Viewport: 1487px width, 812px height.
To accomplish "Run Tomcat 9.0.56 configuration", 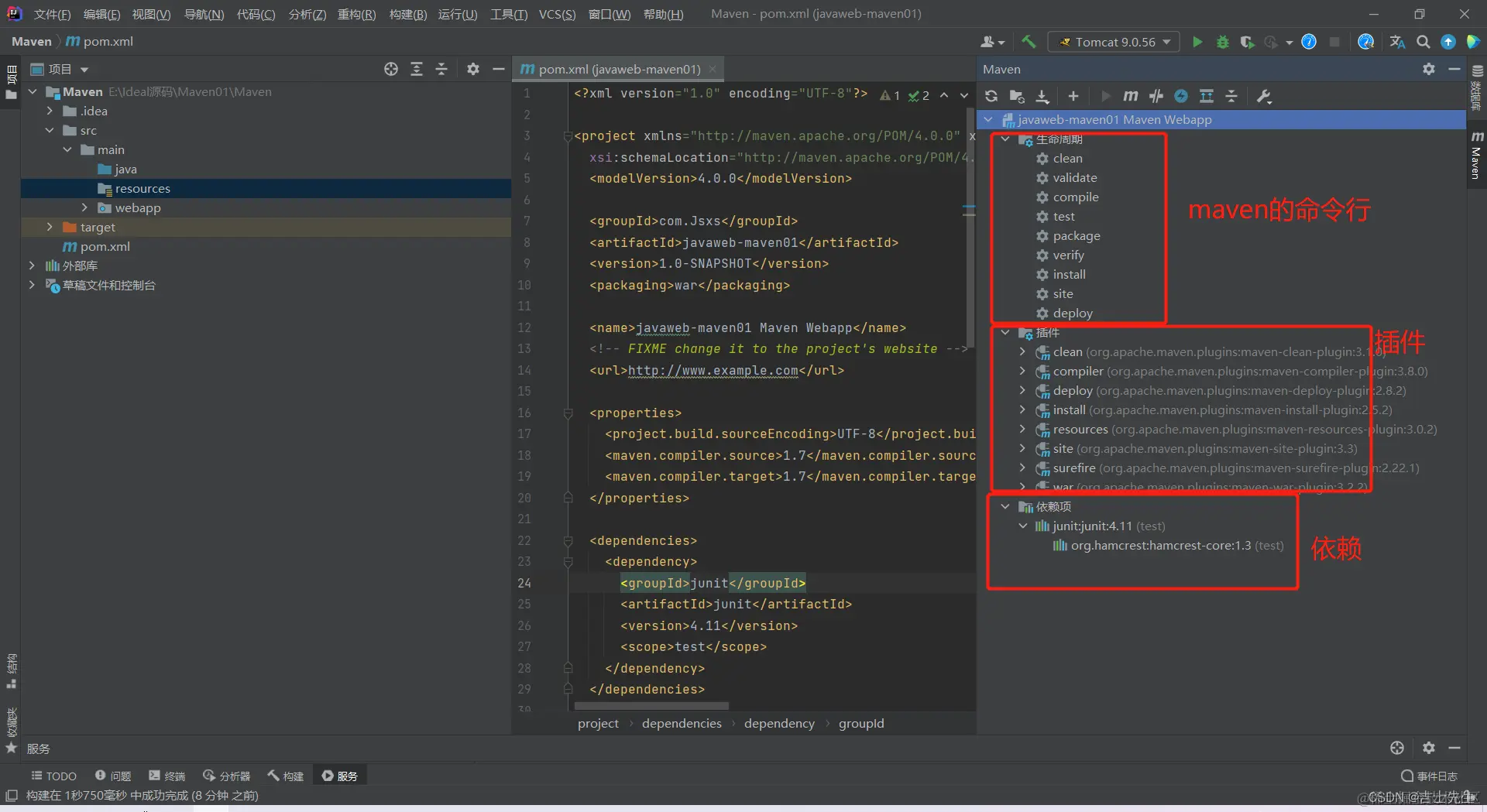I will tap(1197, 42).
